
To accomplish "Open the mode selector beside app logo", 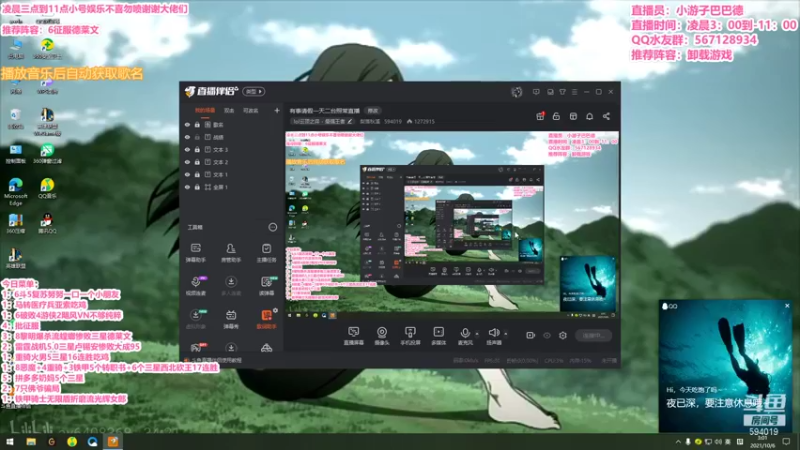I will 254,92.
